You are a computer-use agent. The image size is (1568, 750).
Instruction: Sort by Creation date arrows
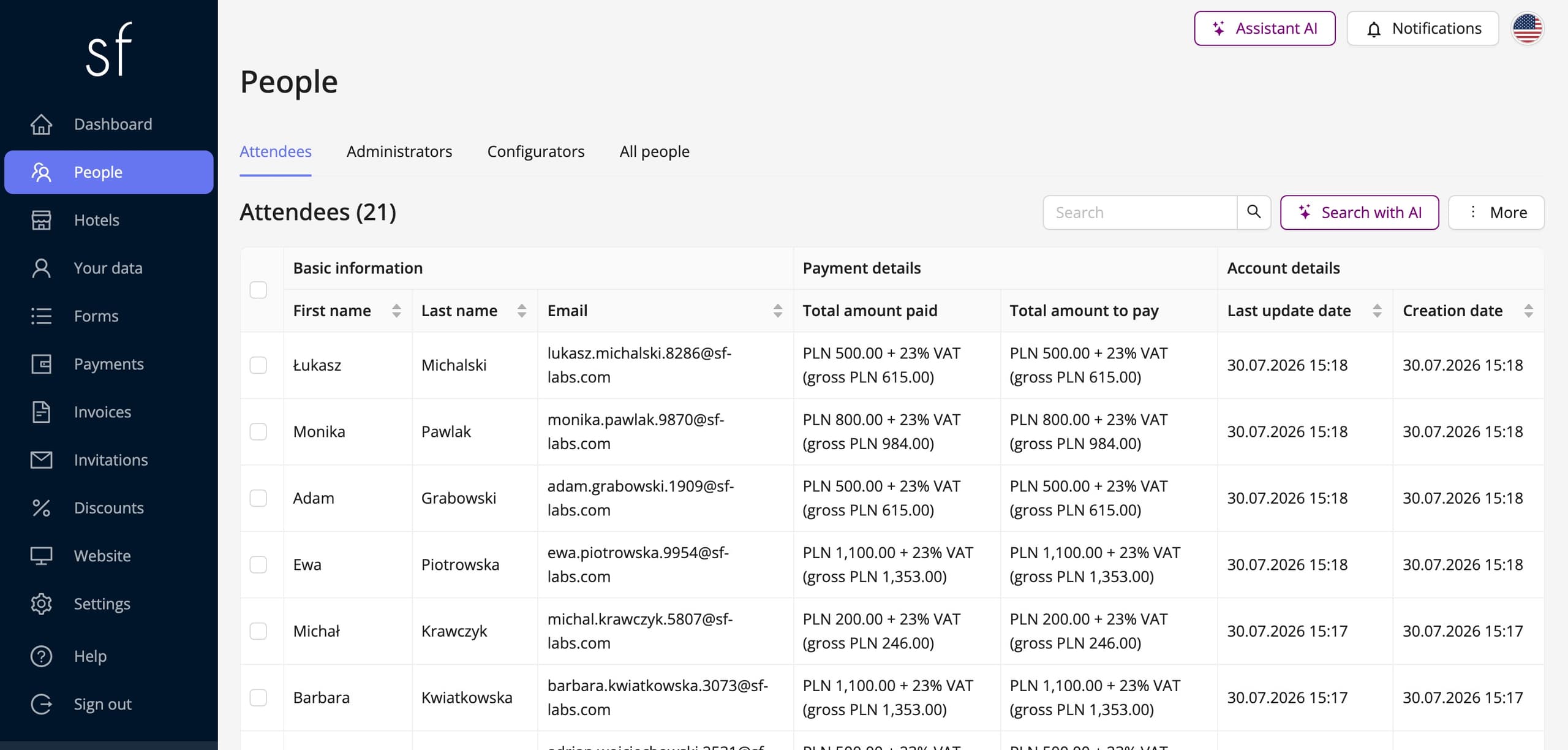click(x=1529, y=311)
